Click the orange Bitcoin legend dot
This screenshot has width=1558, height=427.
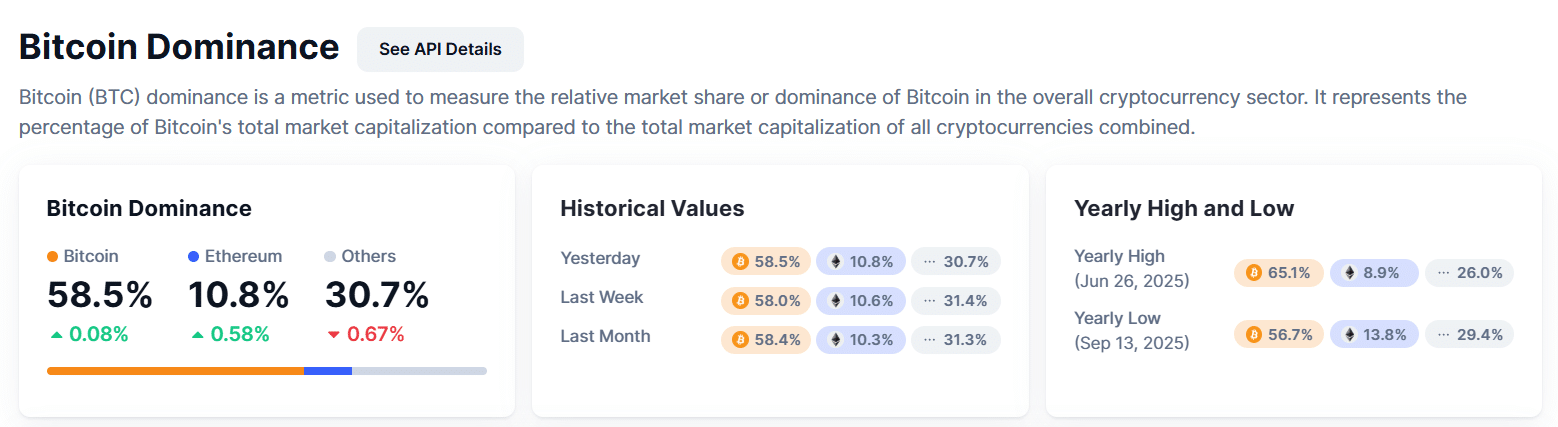(x=53, y=257)
